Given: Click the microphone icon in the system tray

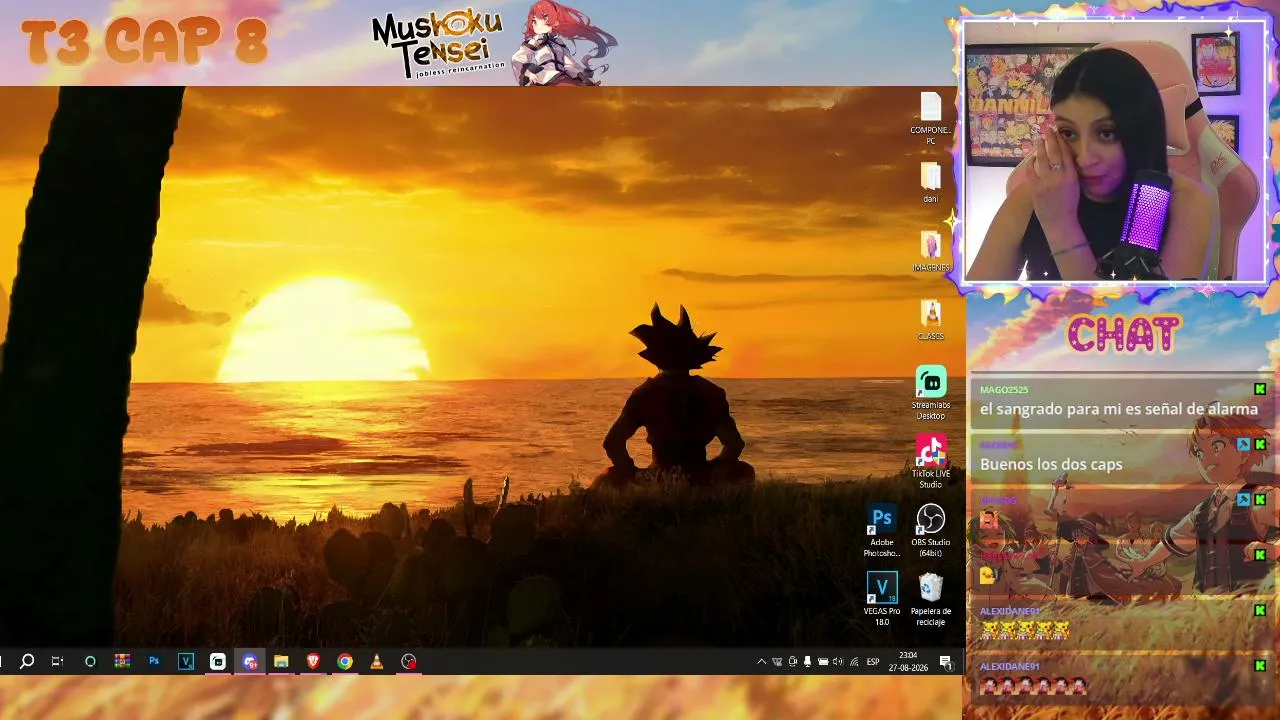Looking at the screenshot, I should 807,661.
